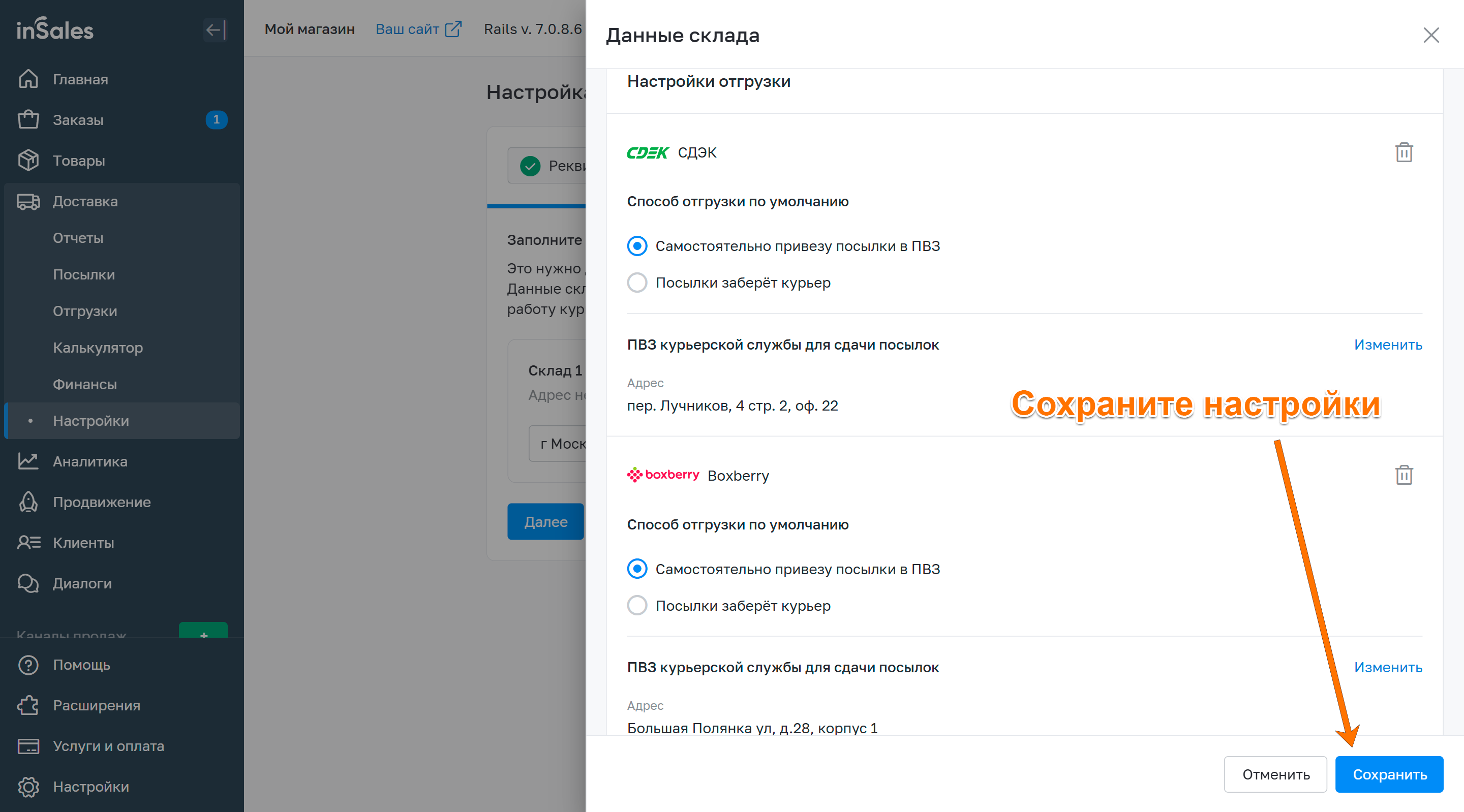Image resolution: width=1464 pixels, height=812 pixels.
Task: Open Калькулятор submenu item
Action: [98, 348]
